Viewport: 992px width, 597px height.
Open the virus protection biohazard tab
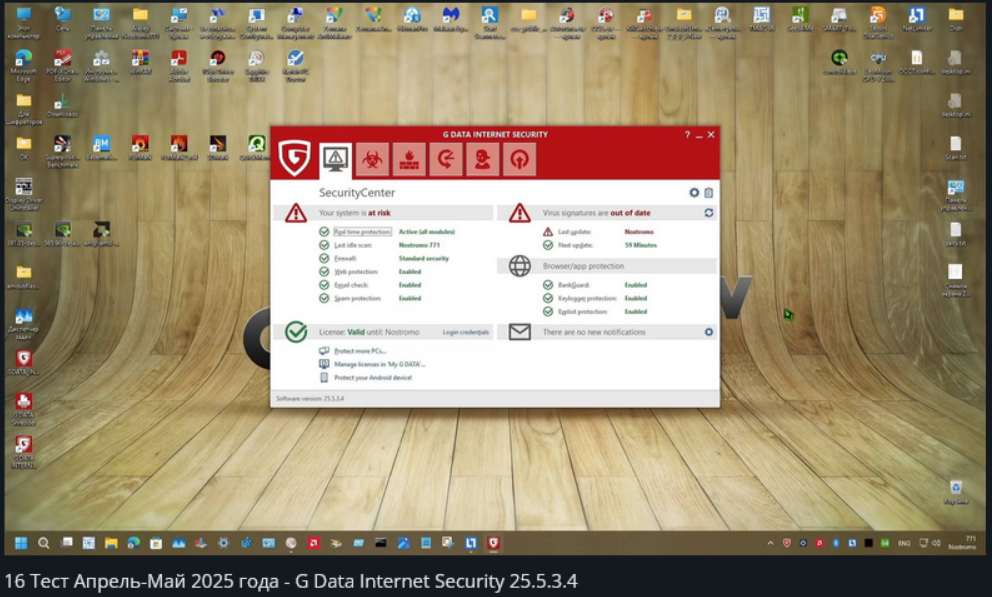pyautogui.click(x=372, y=159)
